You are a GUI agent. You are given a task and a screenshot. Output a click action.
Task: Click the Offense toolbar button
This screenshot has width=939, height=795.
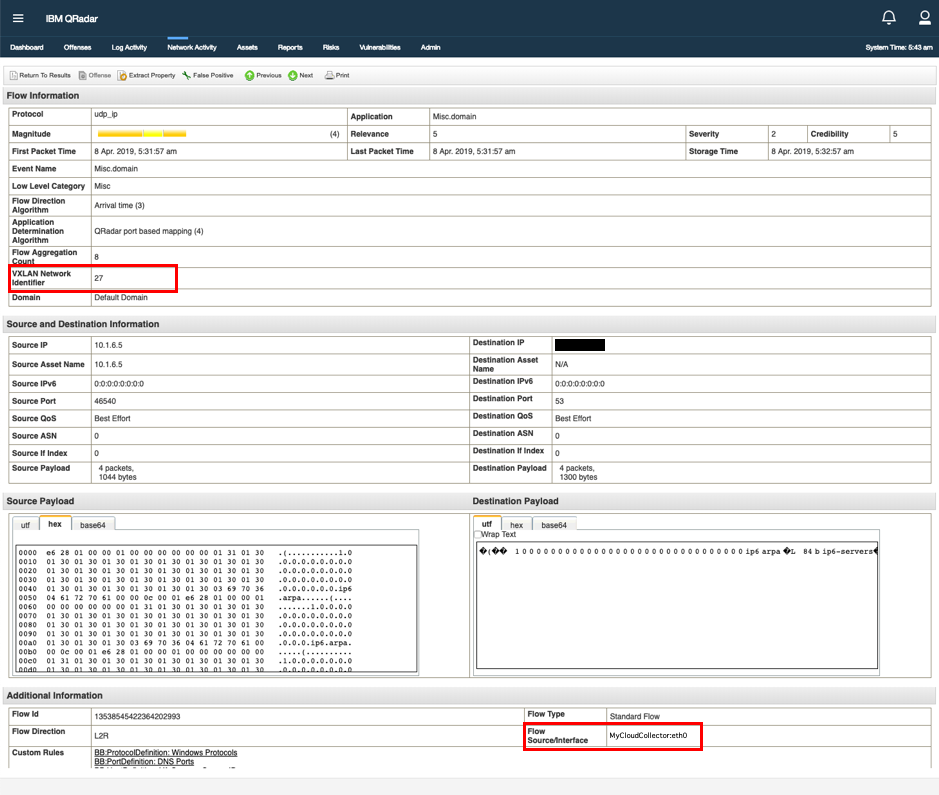tap(95, 75)
